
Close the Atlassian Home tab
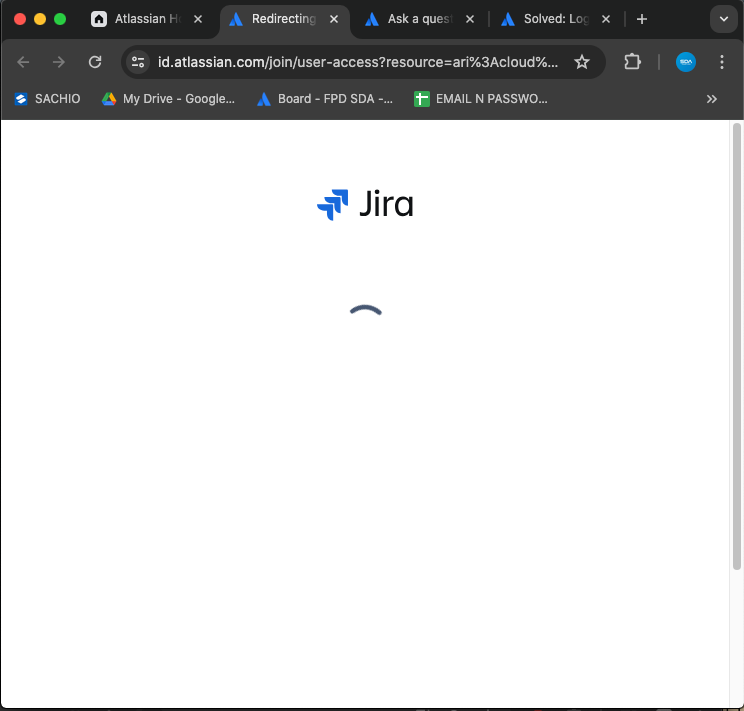[x=198, y=19]
